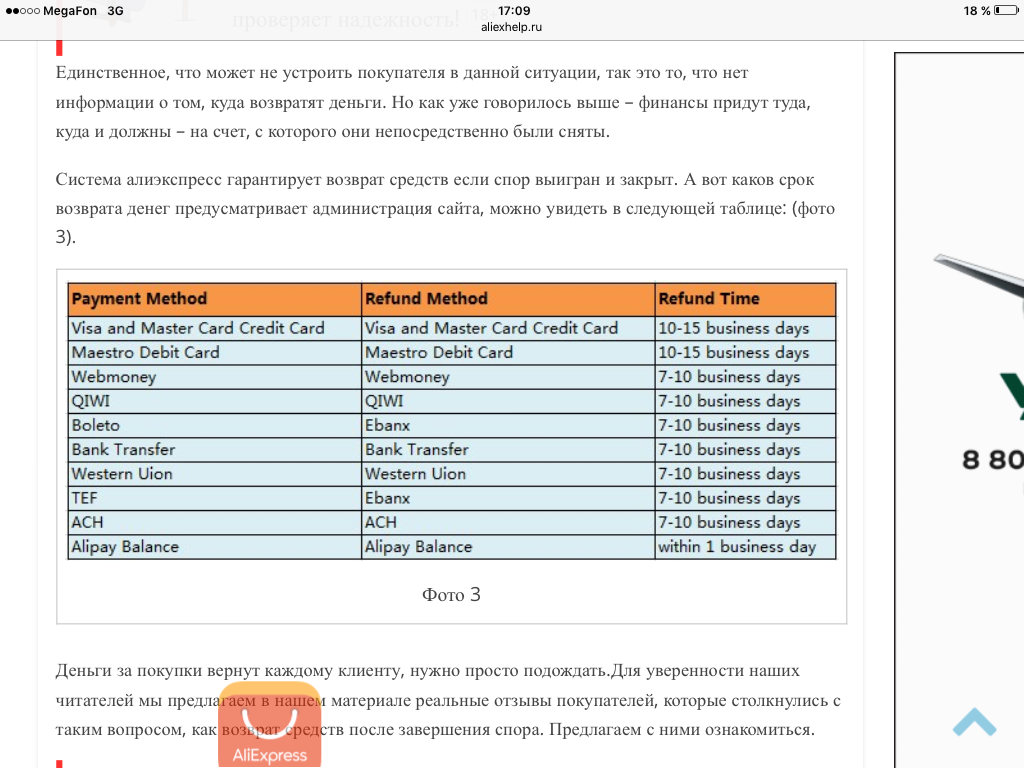
Task: Select Western Uion in Payment Method column
Action: tap(215, 473)
